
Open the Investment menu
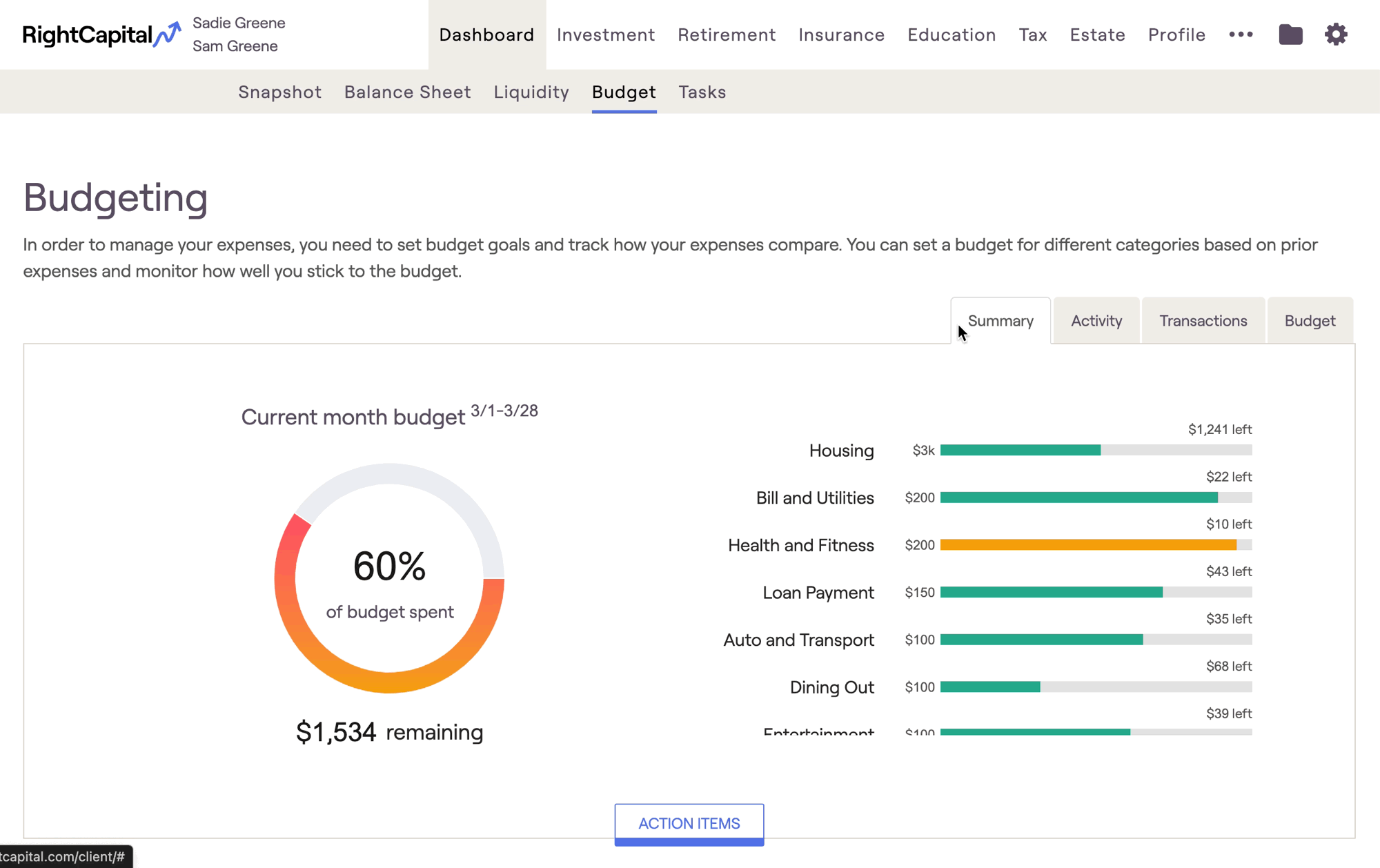[605, 34]
